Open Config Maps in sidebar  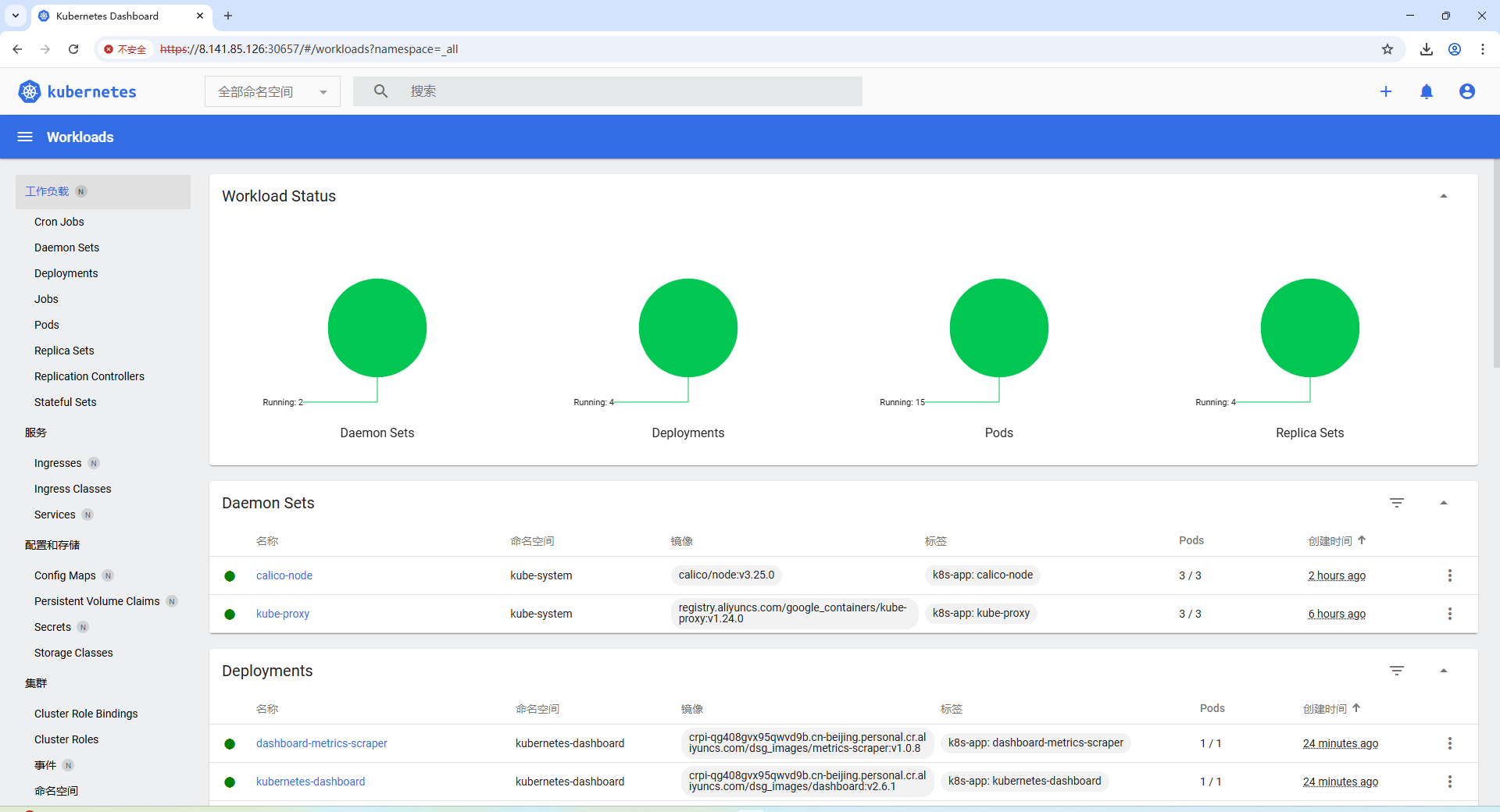(x=65, y=575)
